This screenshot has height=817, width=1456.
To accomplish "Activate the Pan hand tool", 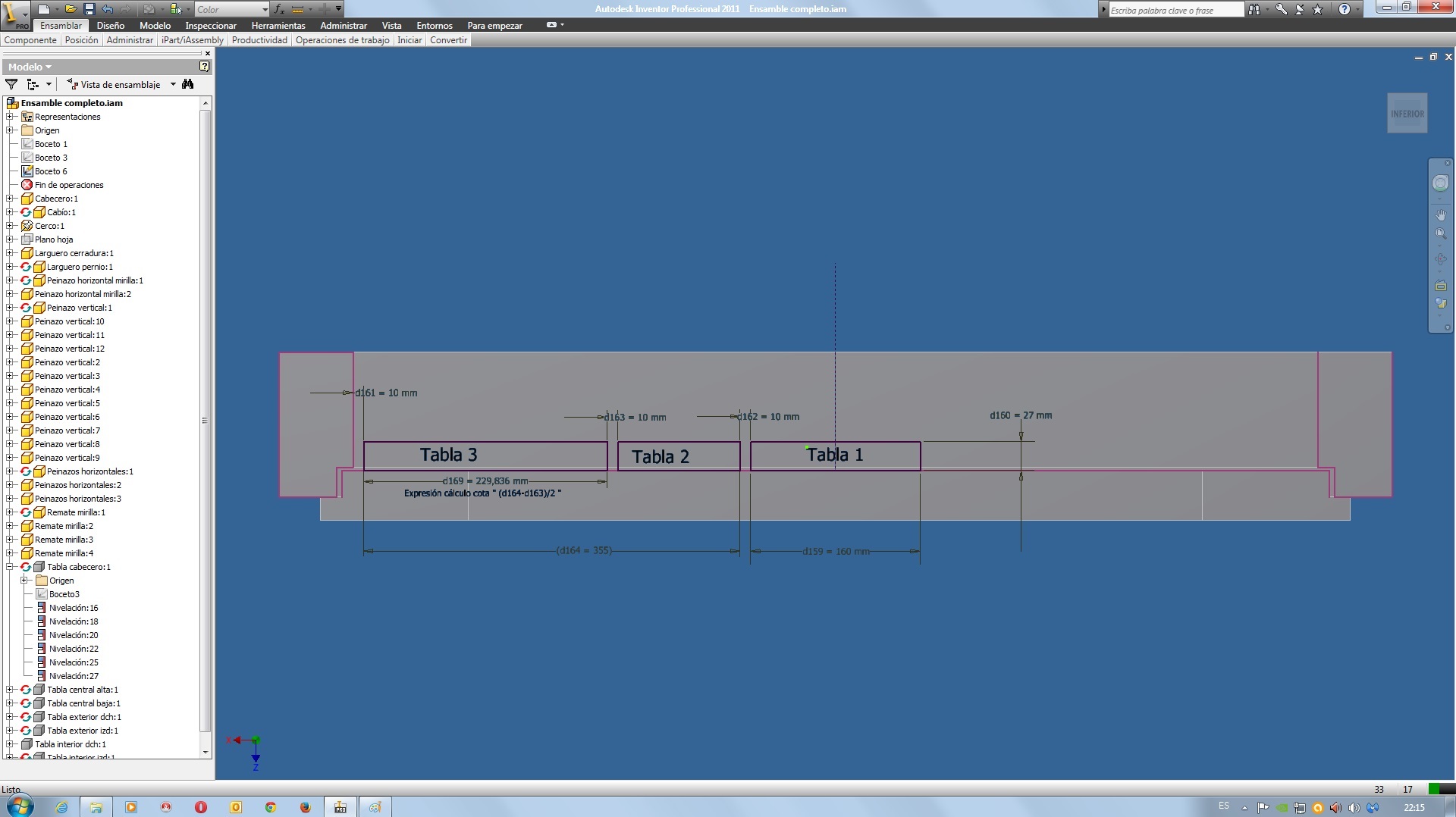I will coord(1440,215).
